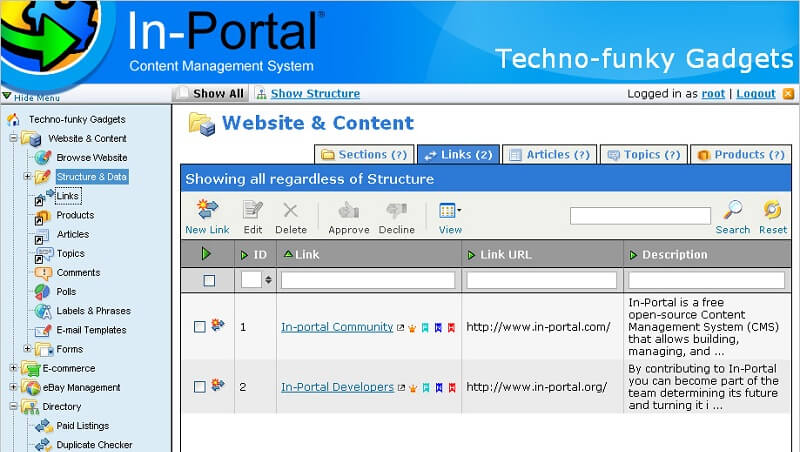Click the Labels & Phrases icon
800x452 pixels.
[x=43, y=311]
